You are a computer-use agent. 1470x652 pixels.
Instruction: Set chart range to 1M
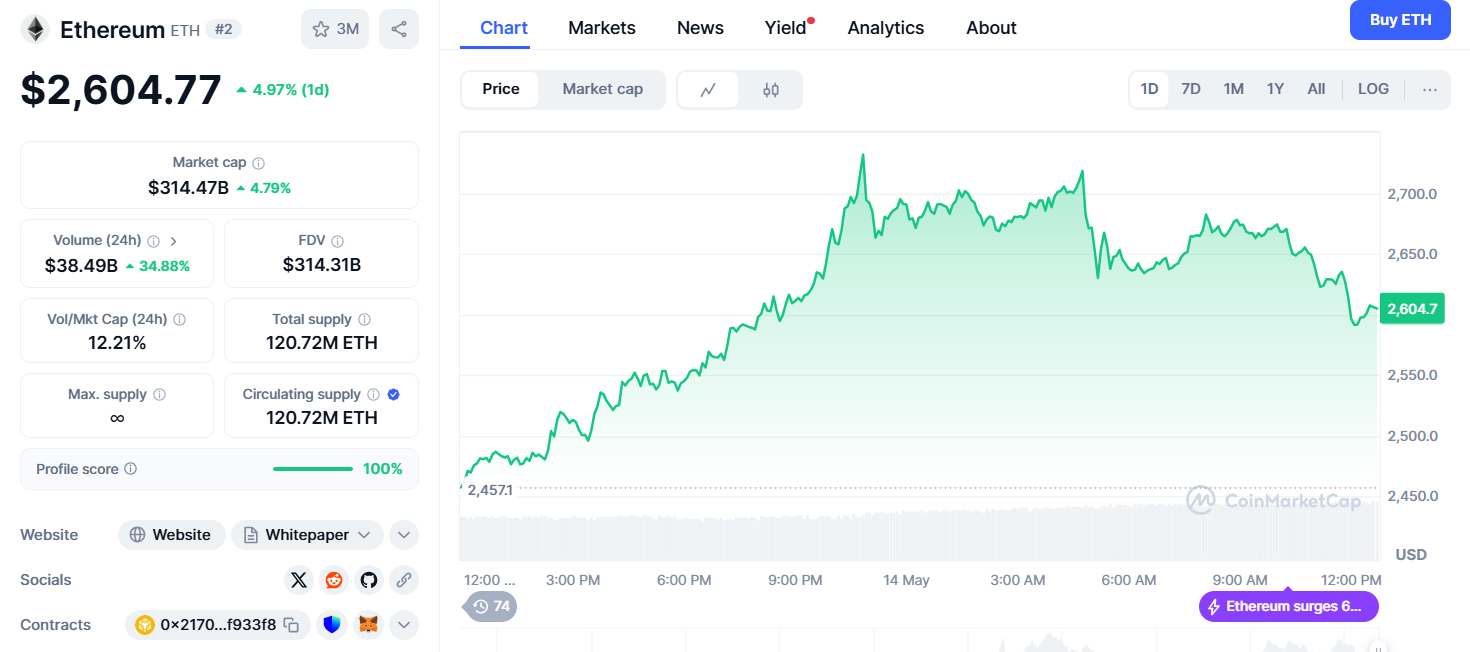coord(1234,89)
